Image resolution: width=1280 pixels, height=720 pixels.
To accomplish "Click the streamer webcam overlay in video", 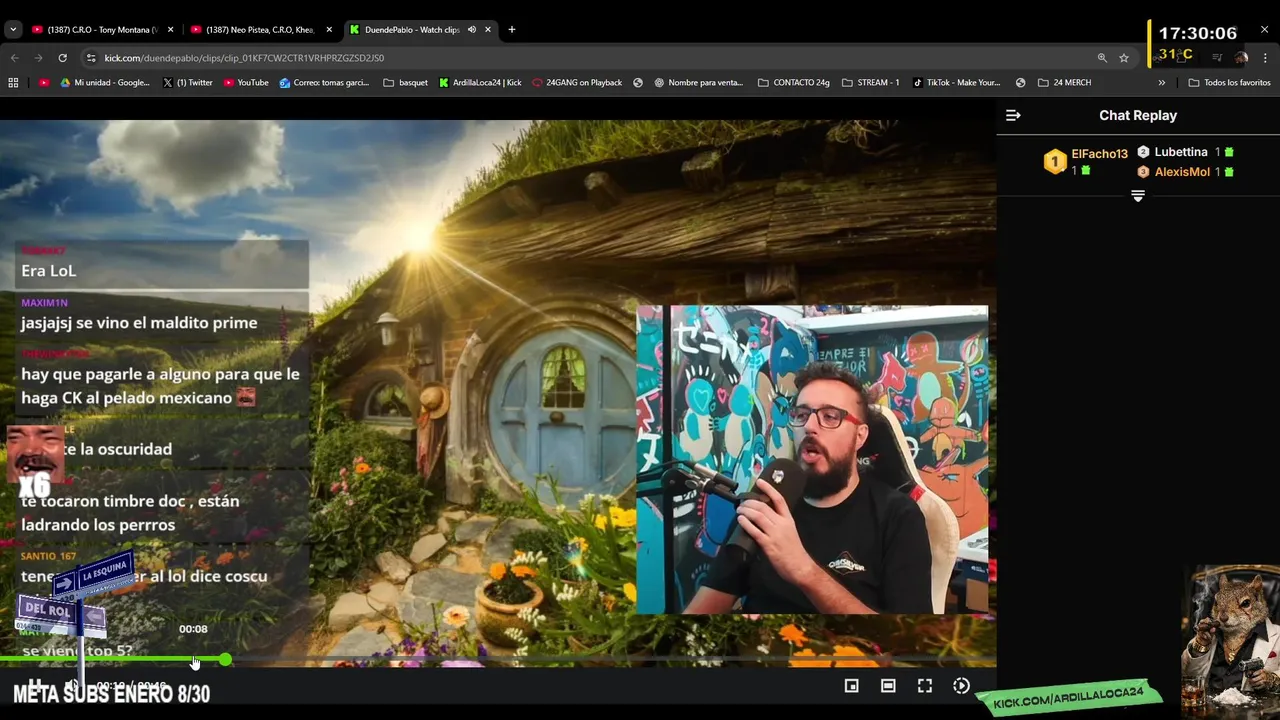I will pos(812,460).
